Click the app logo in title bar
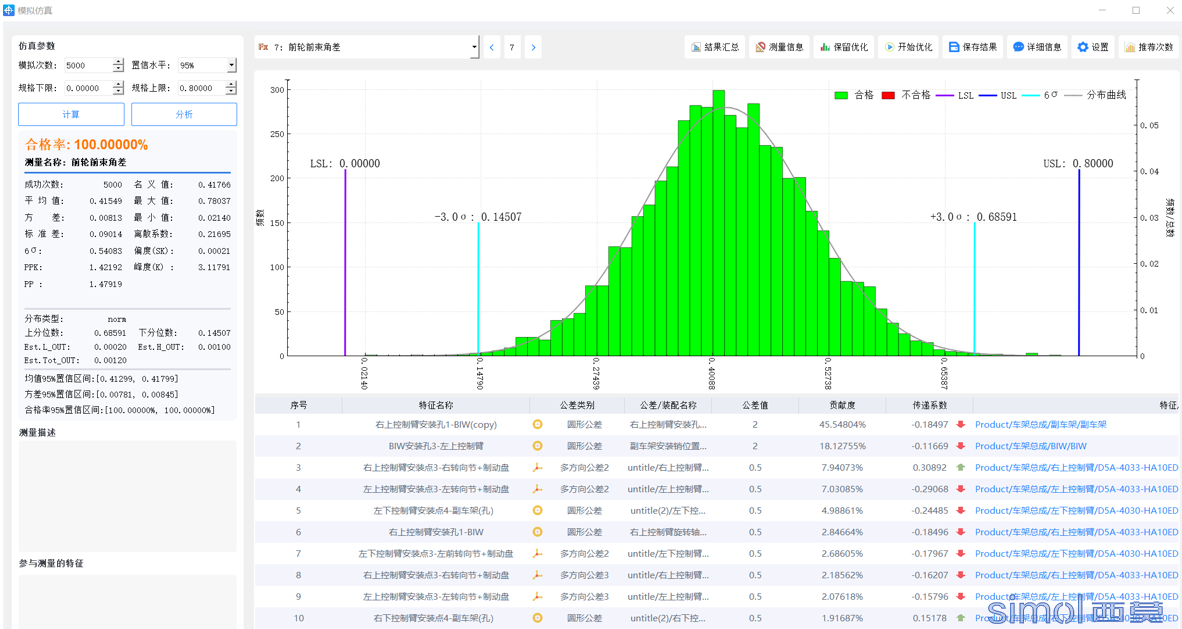Screen dimensions: 1182x629 pyautogui.click(x=9, y=10)
